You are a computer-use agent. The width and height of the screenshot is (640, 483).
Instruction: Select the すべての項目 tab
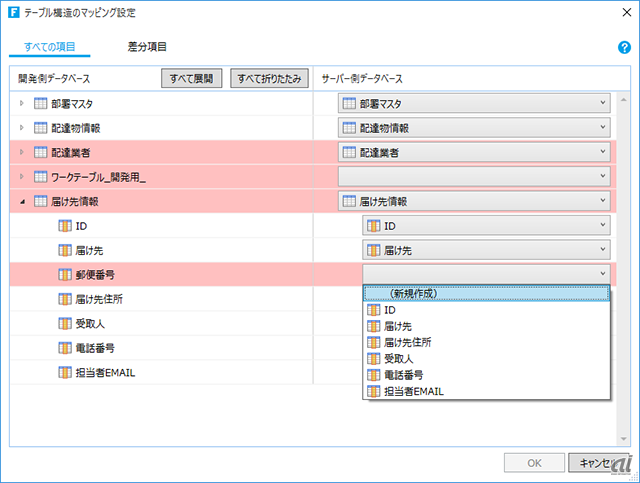click(50, 47)
